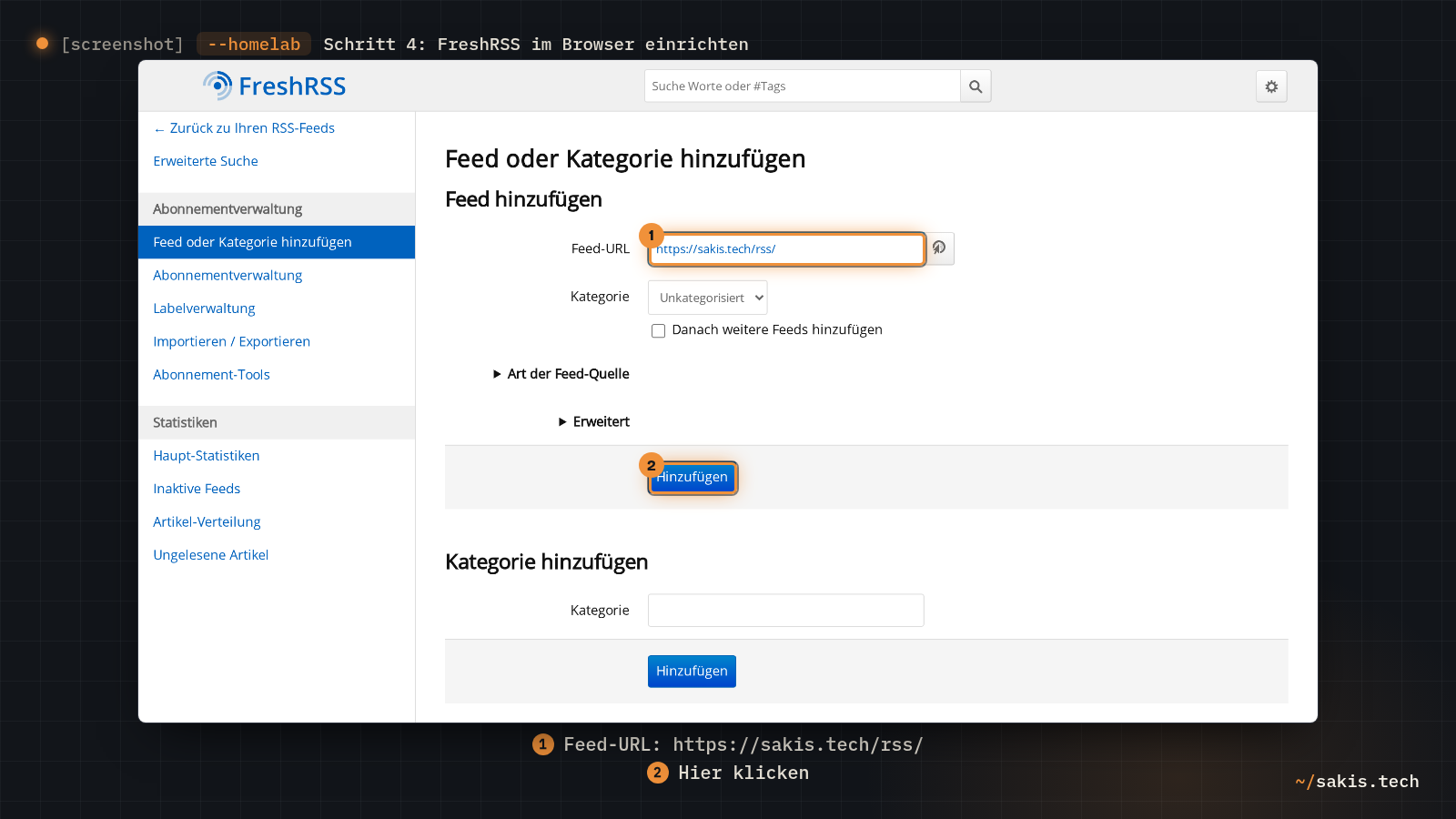1456x819 pixels.
Task: Expand 'Art der Feed-Quelle' section
Action: pos(561,374)
